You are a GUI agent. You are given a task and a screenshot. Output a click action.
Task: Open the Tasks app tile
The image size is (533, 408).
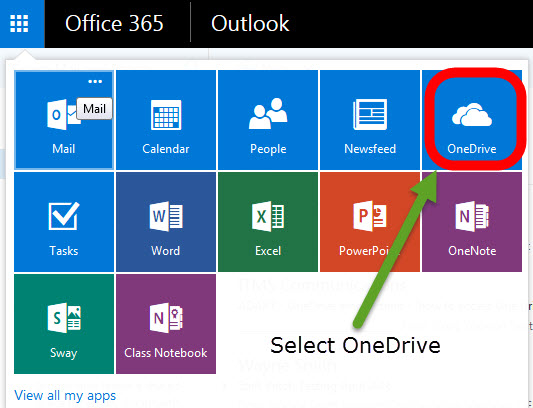pyautogui.click(x=64, y=222)
